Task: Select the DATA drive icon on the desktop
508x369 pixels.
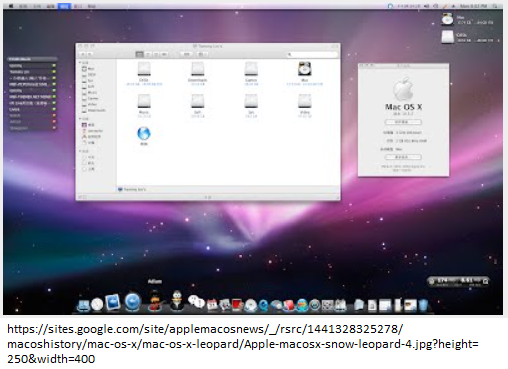Action: 447,37
